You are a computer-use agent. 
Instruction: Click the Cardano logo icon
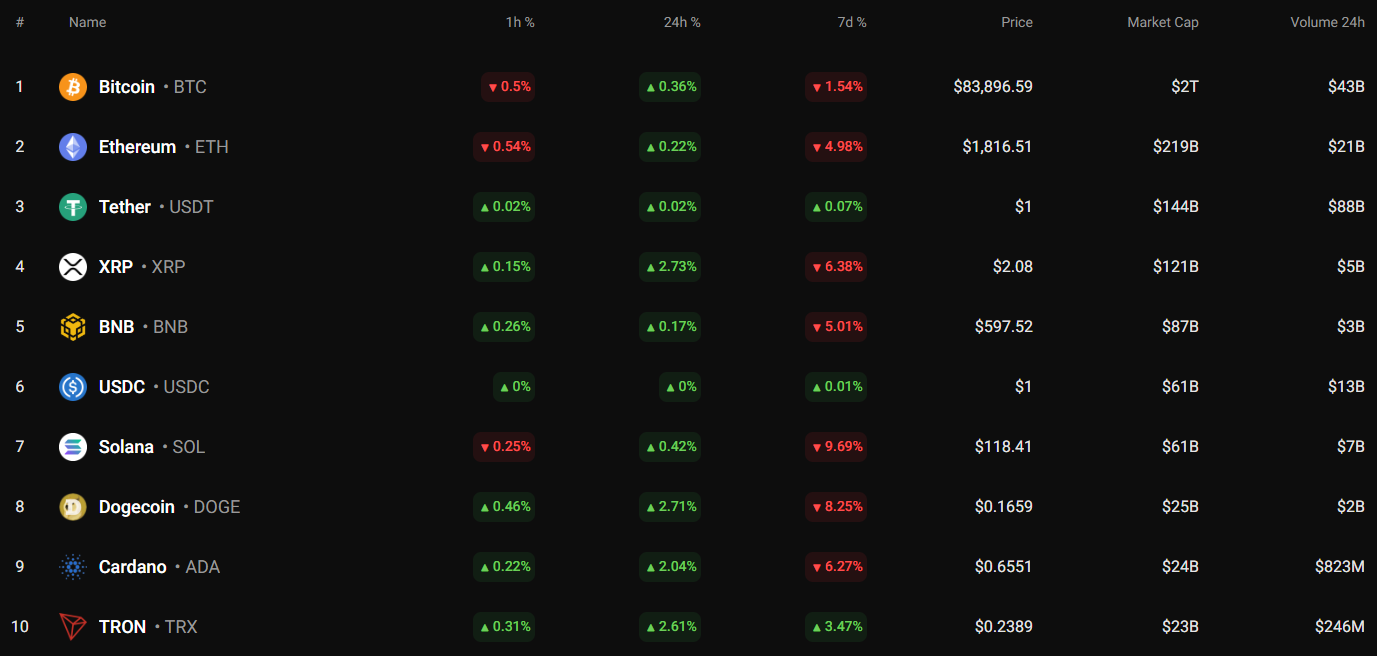73,567
